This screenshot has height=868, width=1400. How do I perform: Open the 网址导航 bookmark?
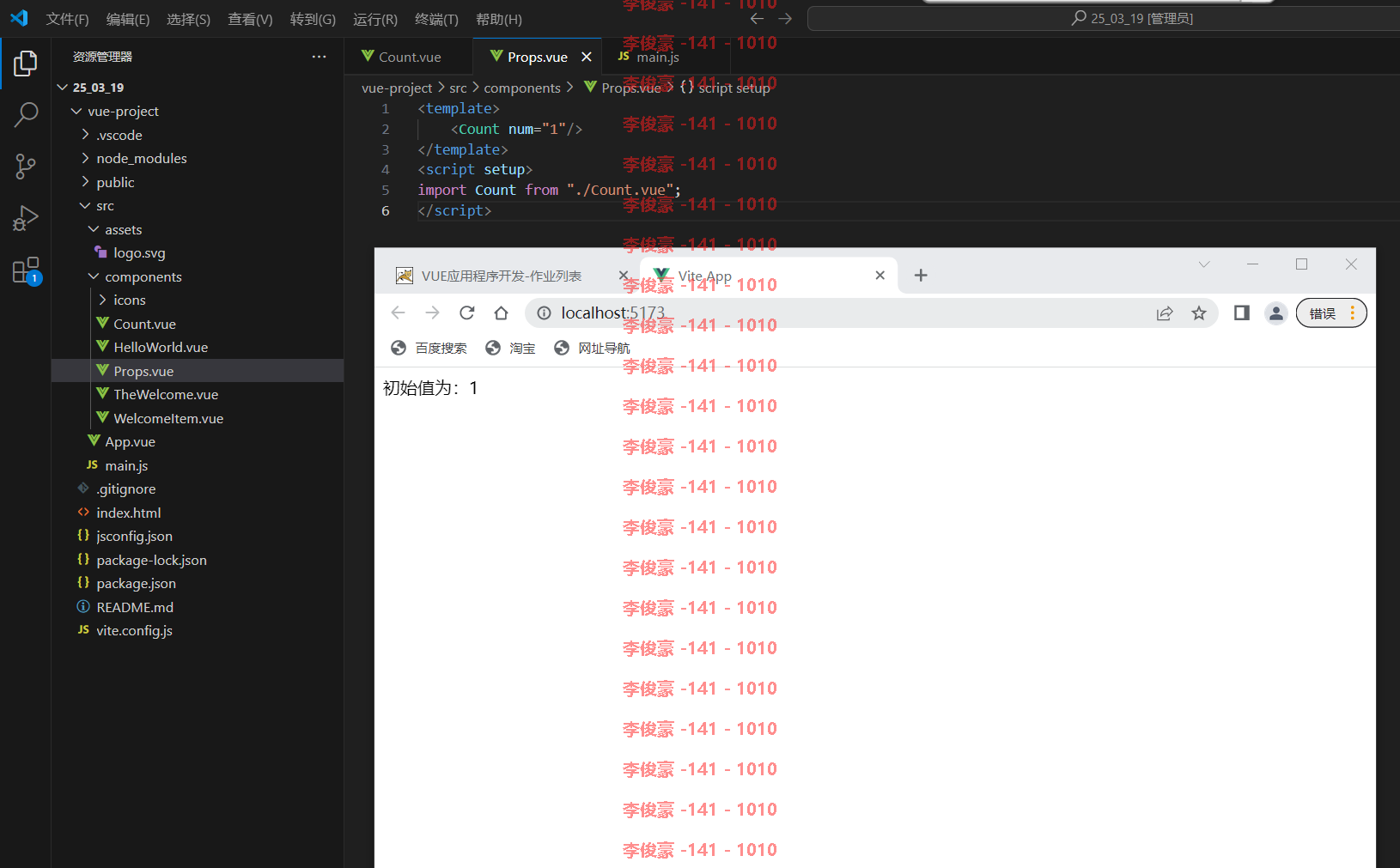point(592,348)
